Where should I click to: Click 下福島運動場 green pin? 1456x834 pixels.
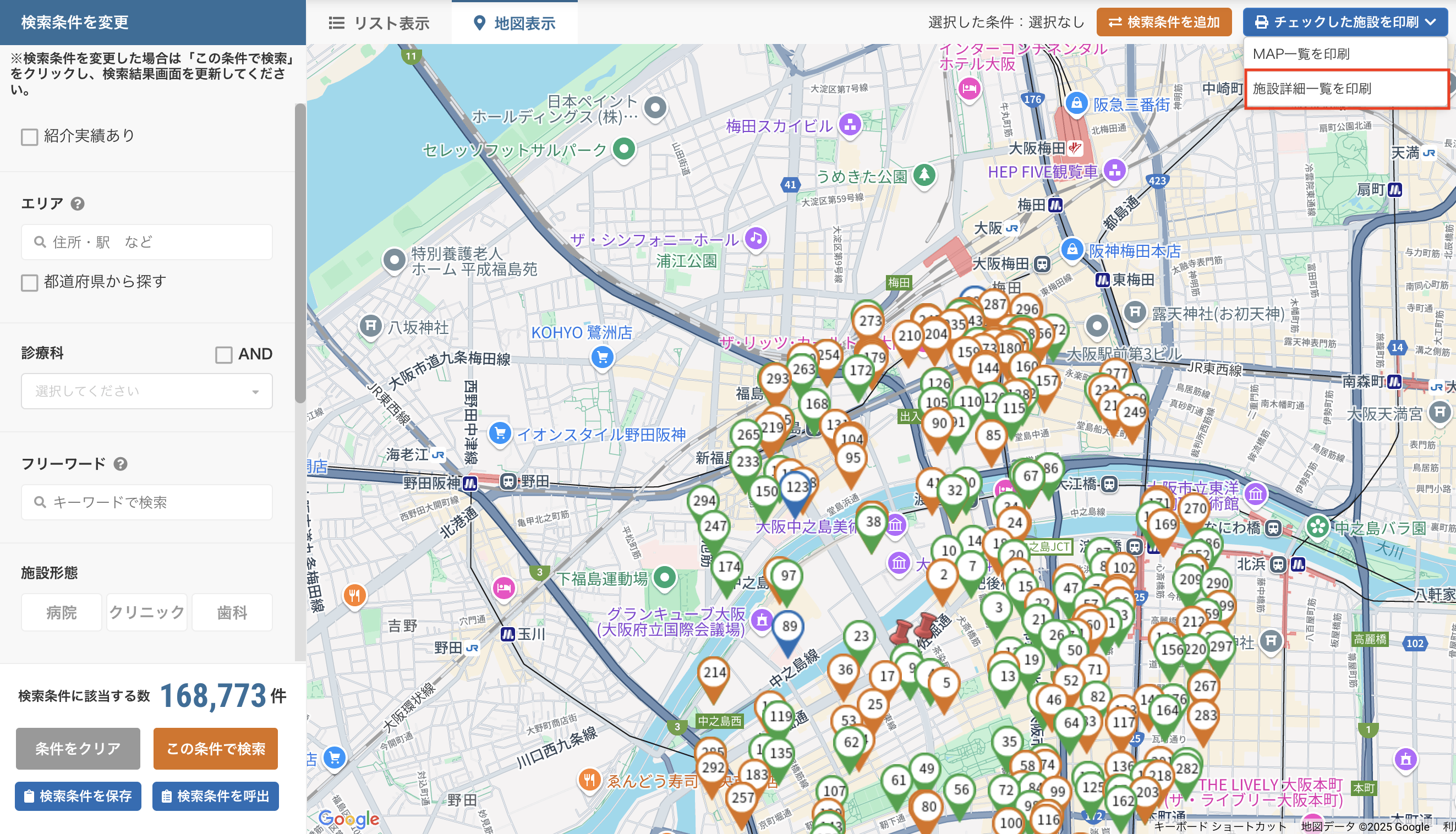[x=664, y=578]
